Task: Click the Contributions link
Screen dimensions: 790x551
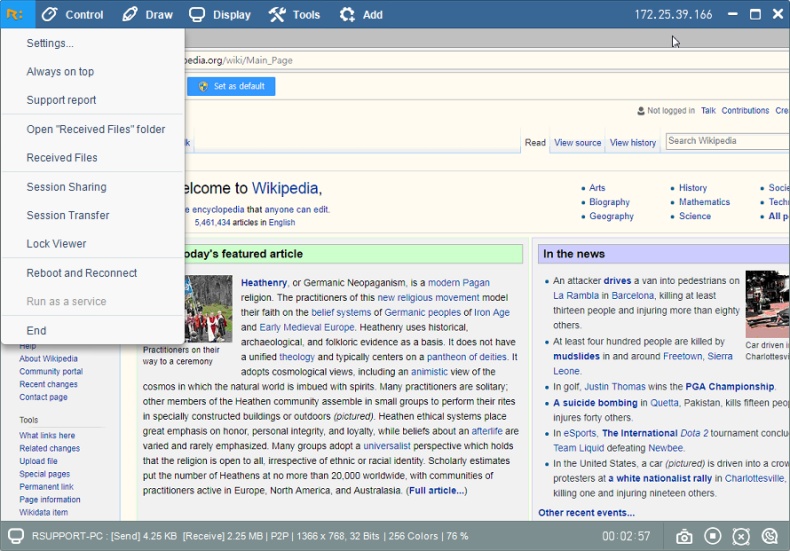Action: [745, 110]
